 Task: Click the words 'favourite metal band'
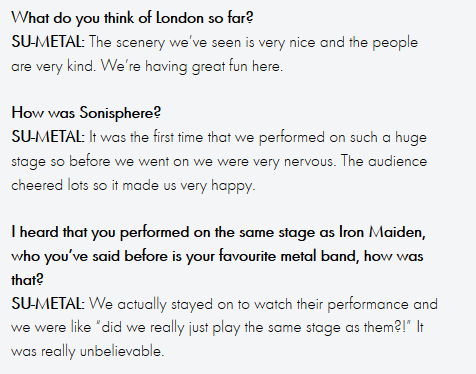(289, 256)
